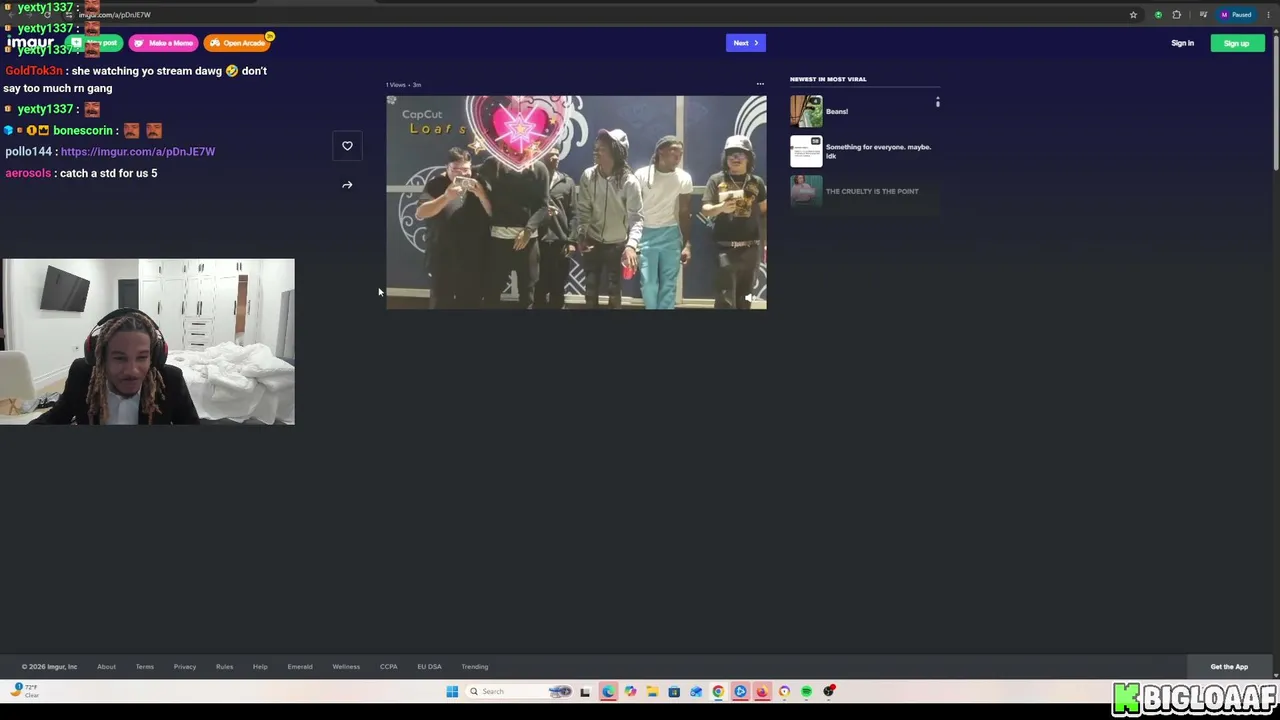Click the browser address bar URL
The height and width of the screenshot is (720, 1280).
115,15
